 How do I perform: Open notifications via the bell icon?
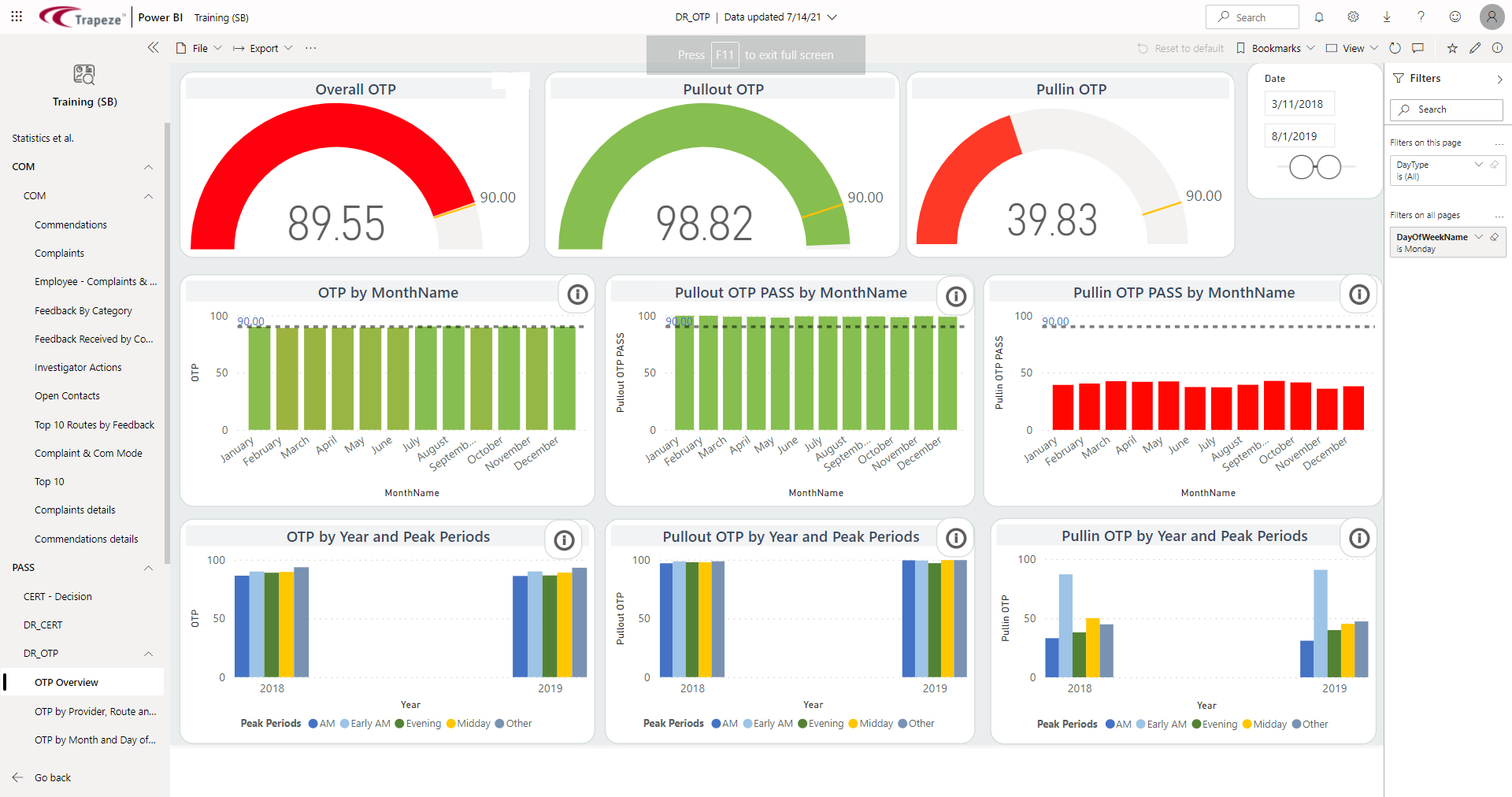[x=1319, y=17]
